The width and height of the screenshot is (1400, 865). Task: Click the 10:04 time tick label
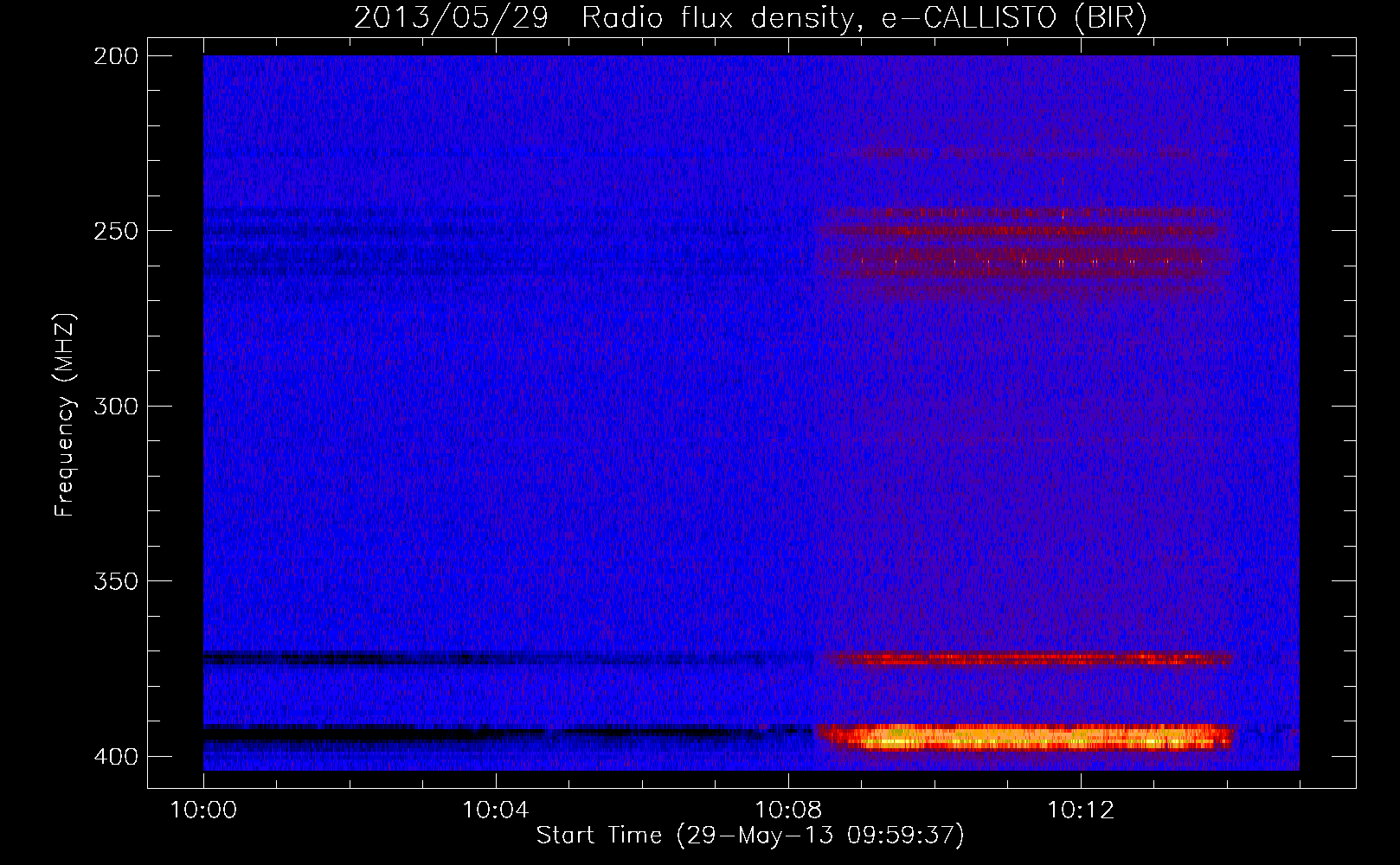coord(496,811)
